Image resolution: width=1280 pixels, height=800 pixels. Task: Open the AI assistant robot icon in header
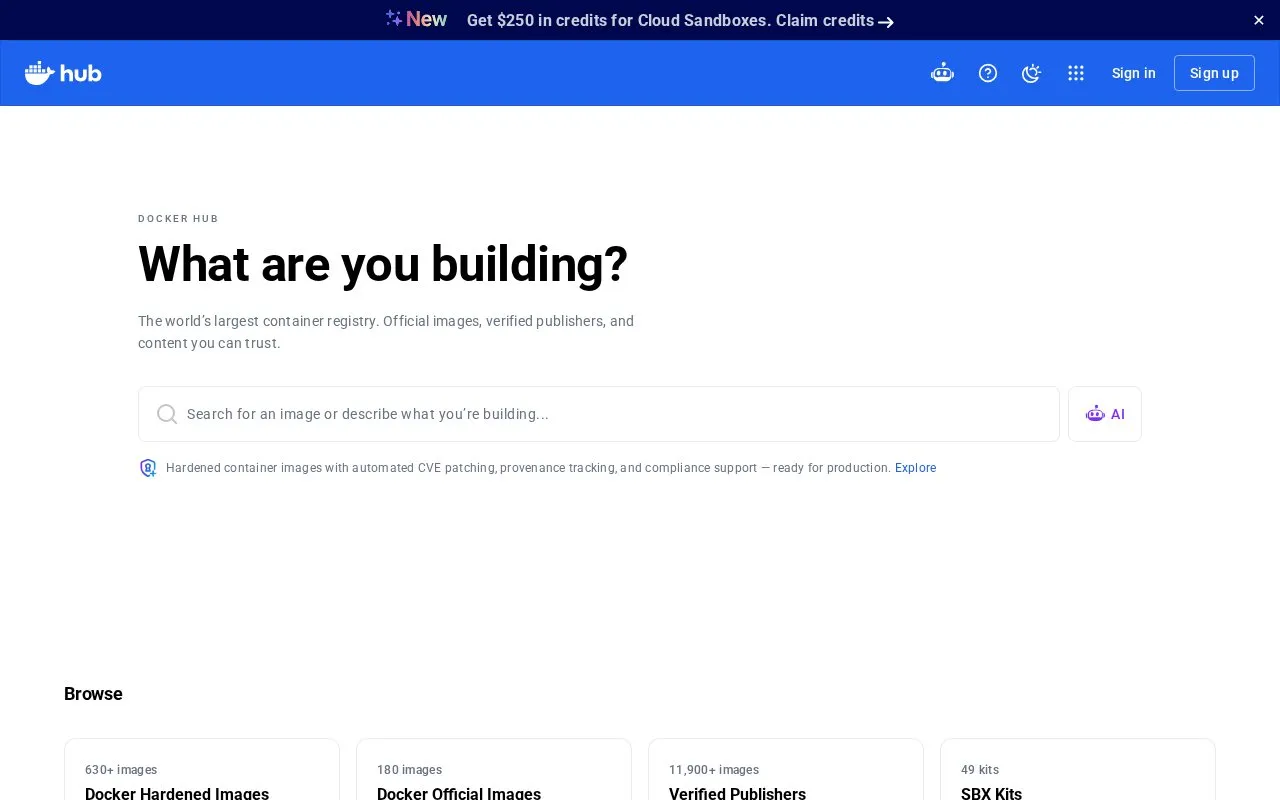pos(942,73)
